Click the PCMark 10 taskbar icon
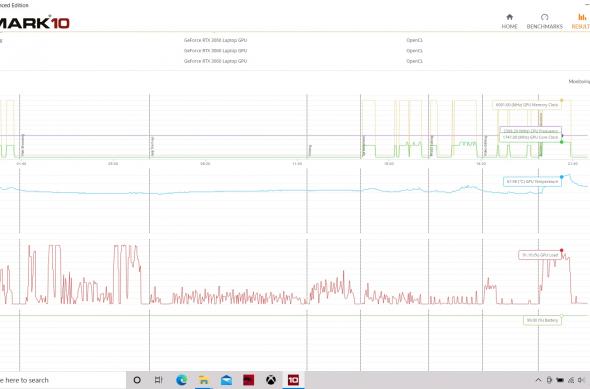 click(x=293, y=380)
